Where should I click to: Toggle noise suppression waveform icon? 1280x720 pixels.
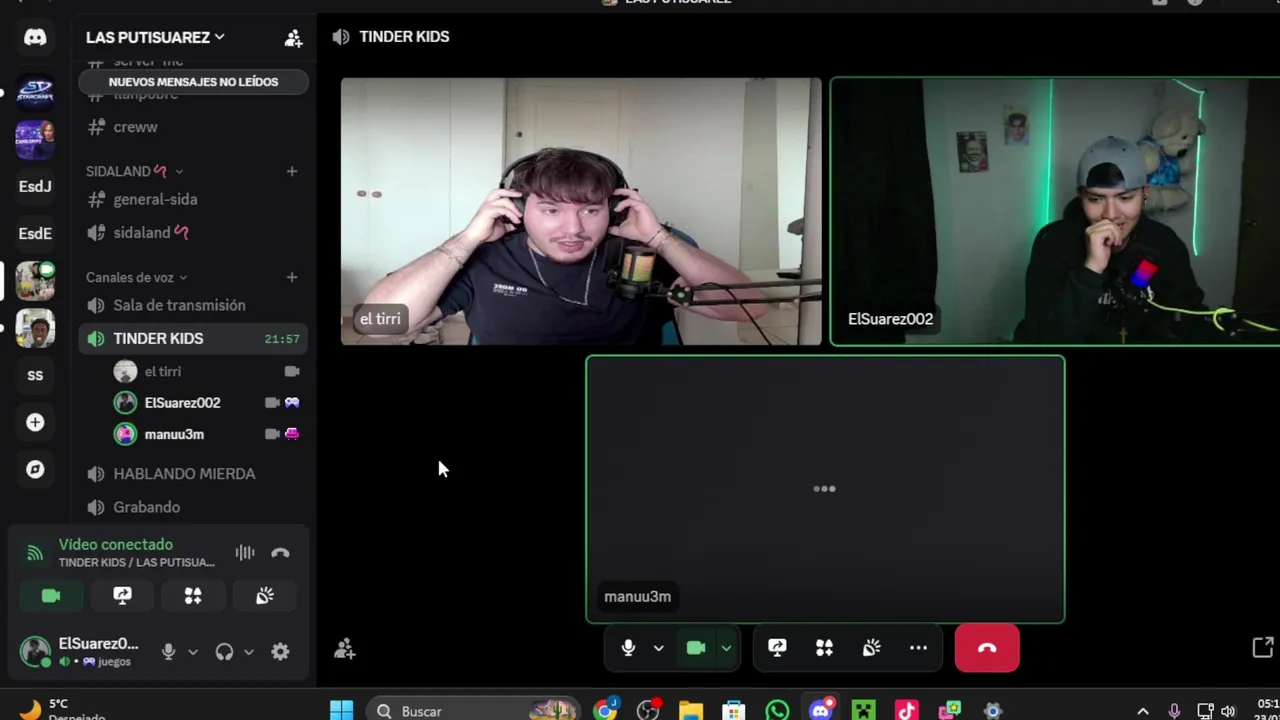point(245,552)
